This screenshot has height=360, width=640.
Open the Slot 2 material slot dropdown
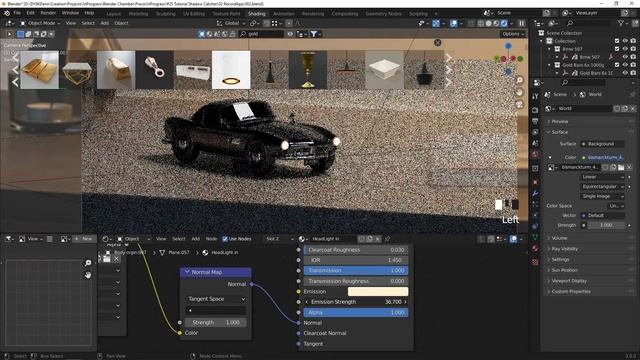279,239
